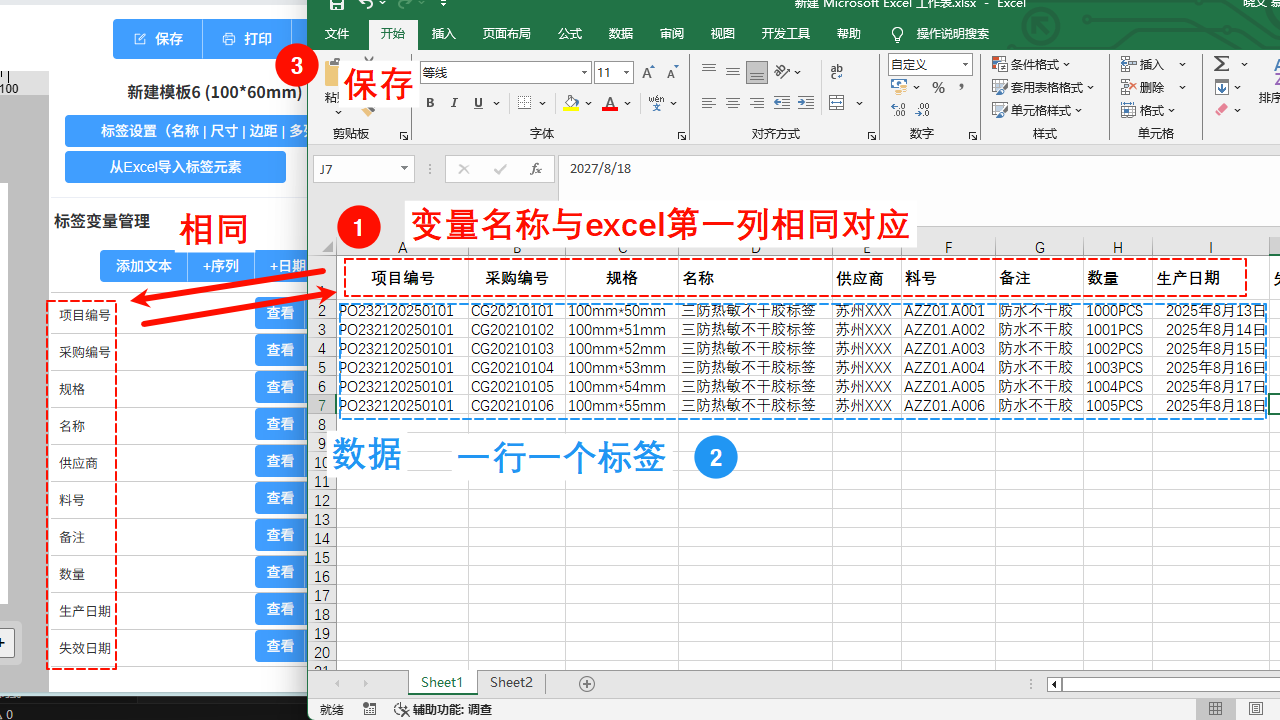Align text right in cell

click(757, 103)
